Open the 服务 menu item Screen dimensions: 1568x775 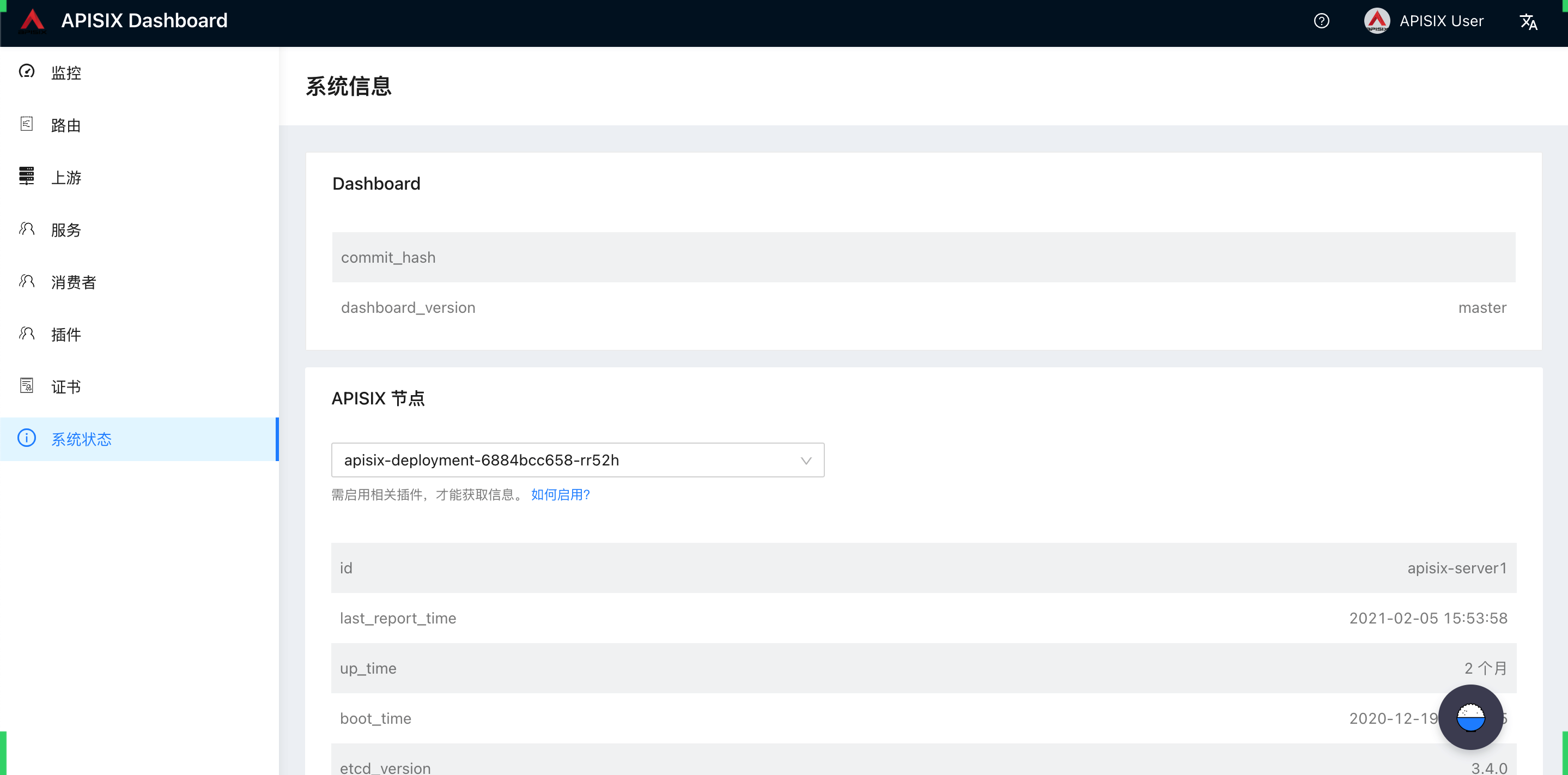[x=66, y=230]
